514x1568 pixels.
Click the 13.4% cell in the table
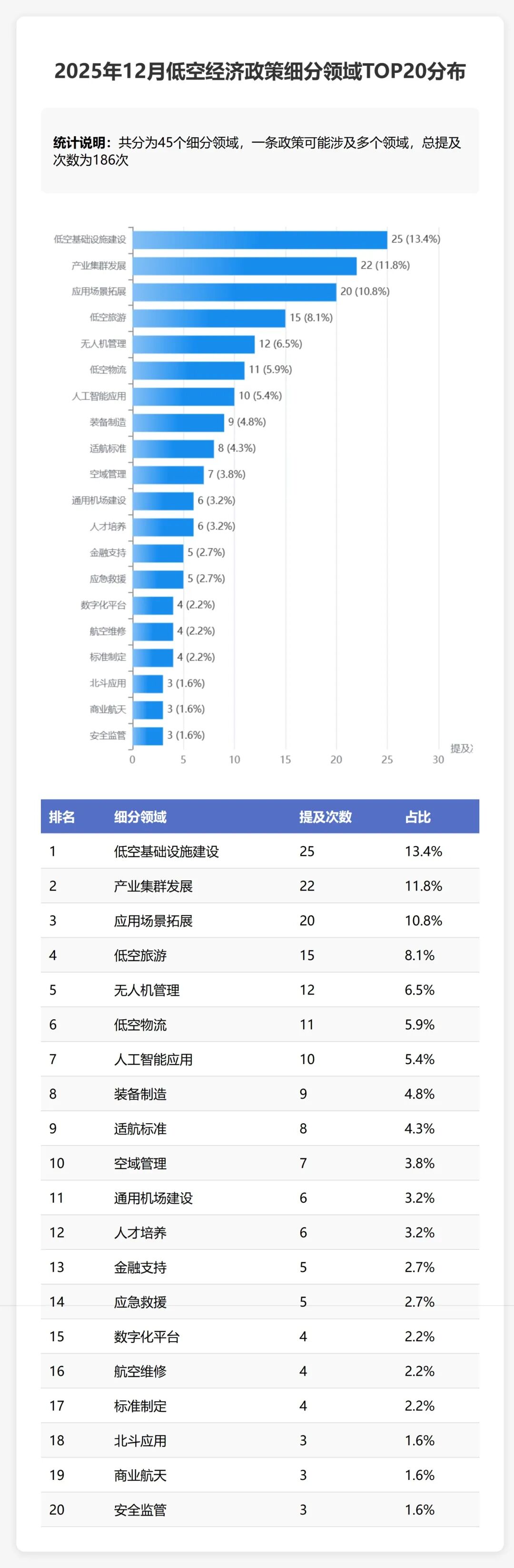point(424,852)
